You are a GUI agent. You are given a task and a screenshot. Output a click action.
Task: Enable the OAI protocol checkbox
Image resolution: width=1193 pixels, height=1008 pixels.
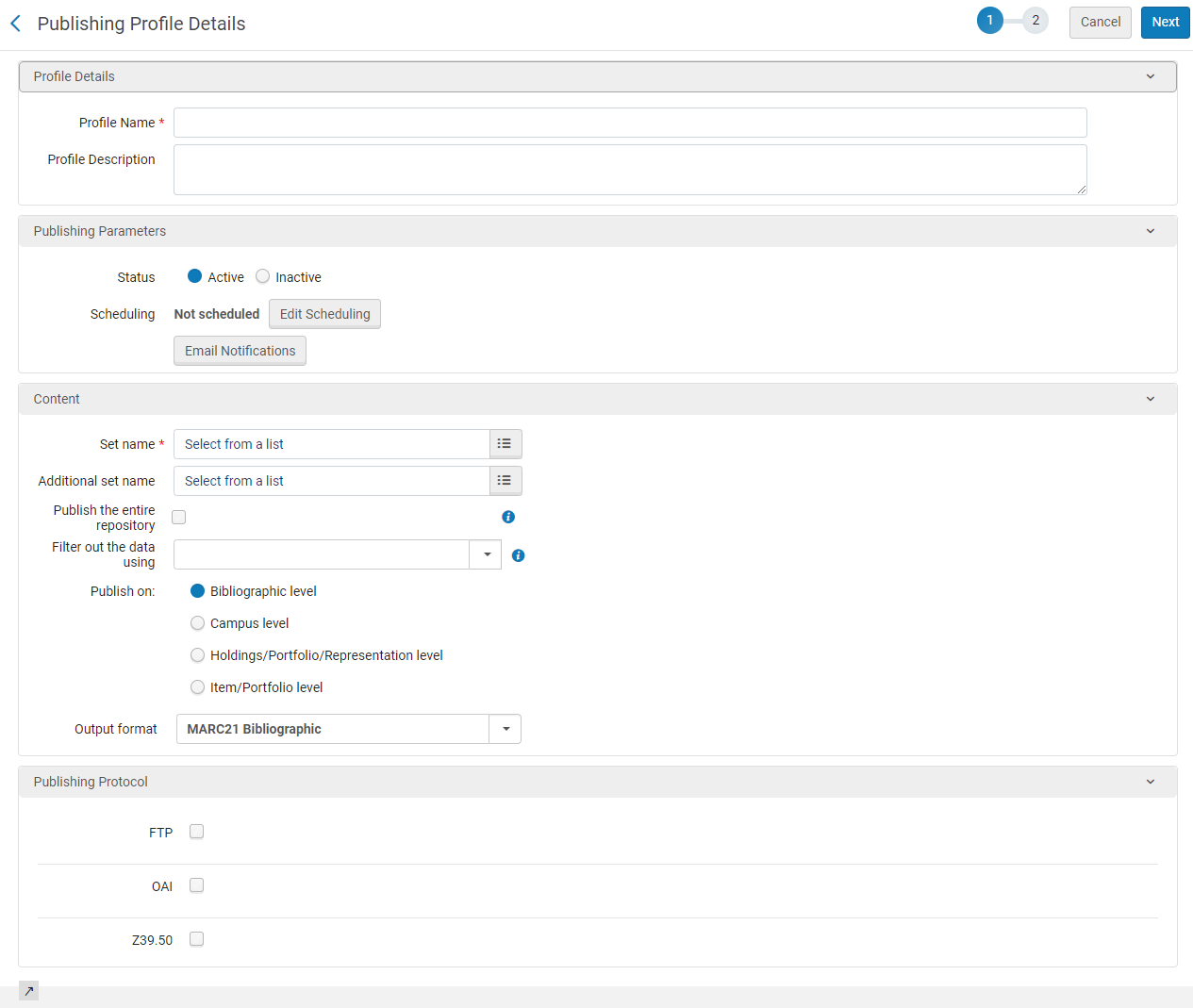pos(196,885)
